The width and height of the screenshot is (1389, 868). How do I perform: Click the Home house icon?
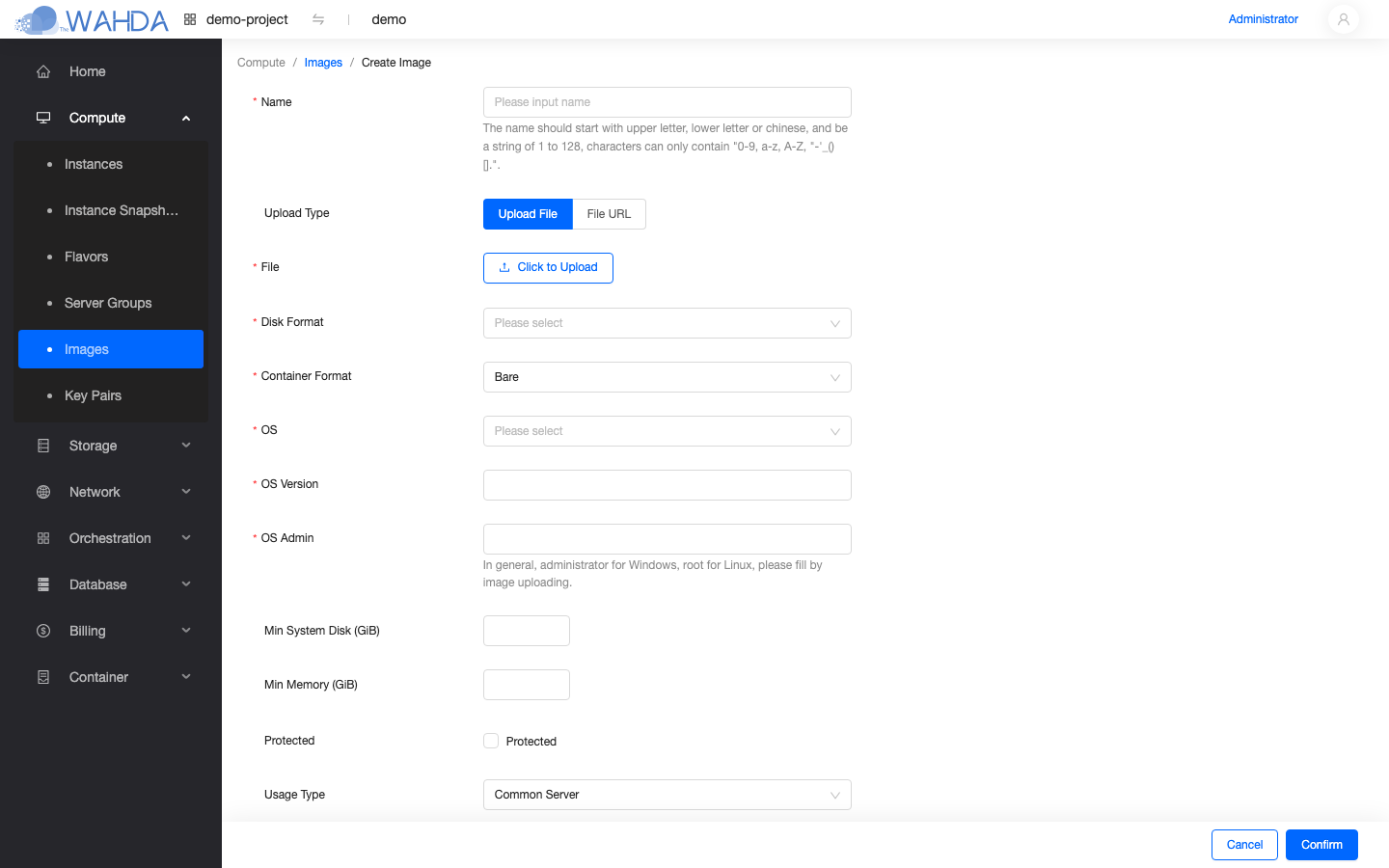pos(43,71)
